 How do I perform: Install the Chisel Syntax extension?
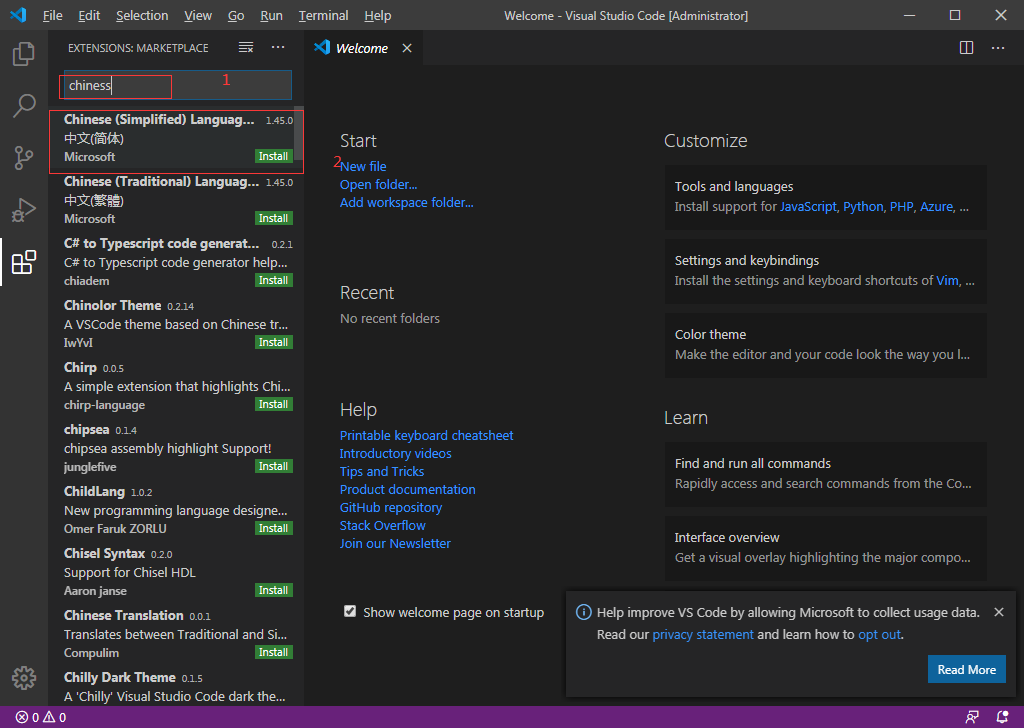pos(273,590)
